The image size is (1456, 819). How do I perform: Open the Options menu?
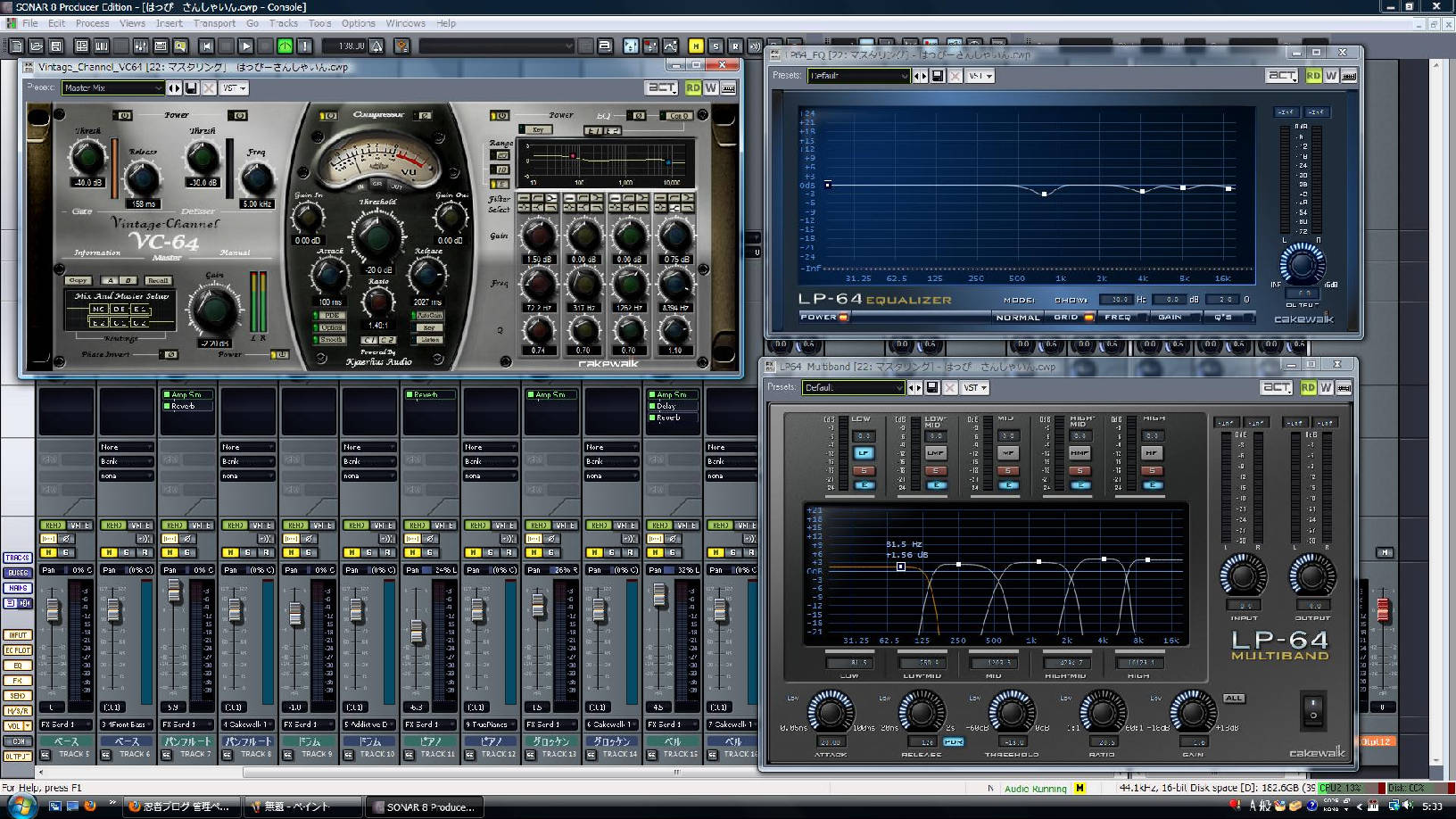pyautogui.click(x=358, y=23)
